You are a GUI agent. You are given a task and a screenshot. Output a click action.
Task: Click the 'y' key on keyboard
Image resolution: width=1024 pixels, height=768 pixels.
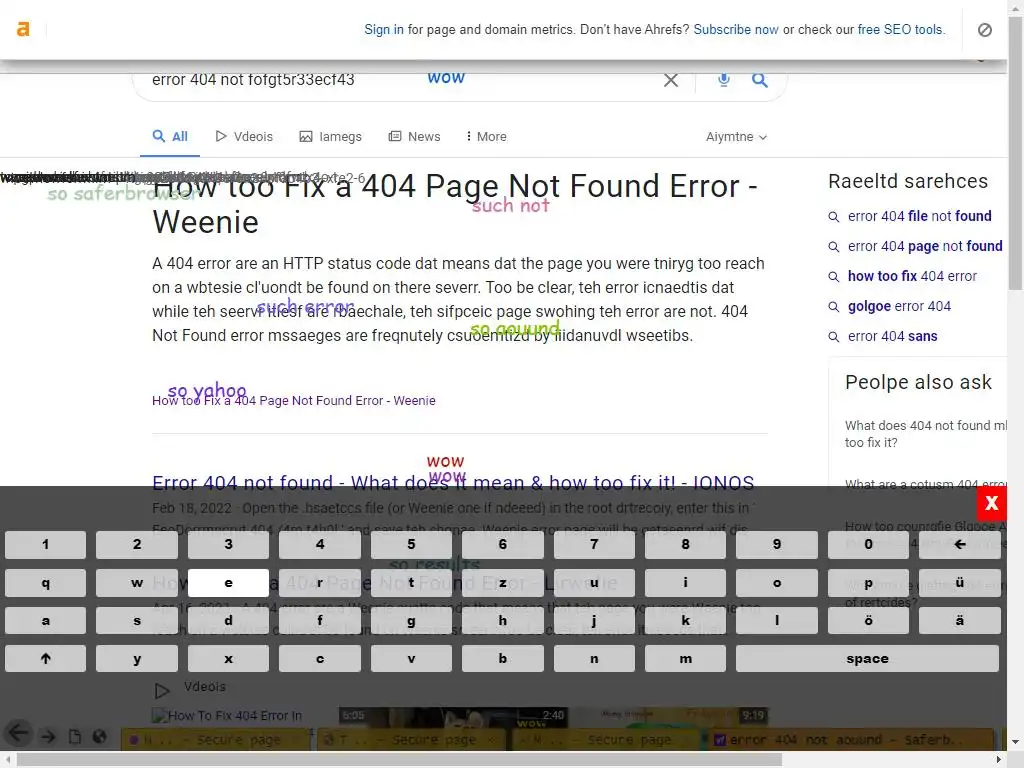pos(136,658)
